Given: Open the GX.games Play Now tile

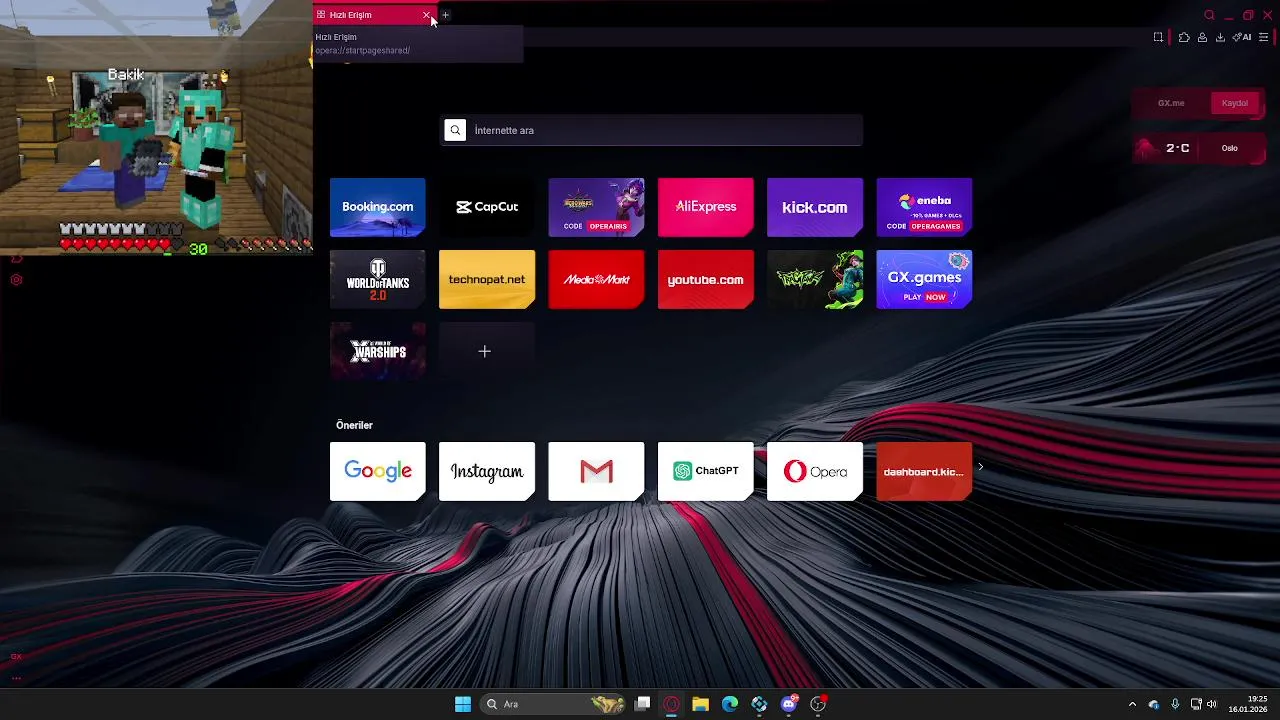Looking at the screenshot, I should pyautogui.click(x=924, y=279).
